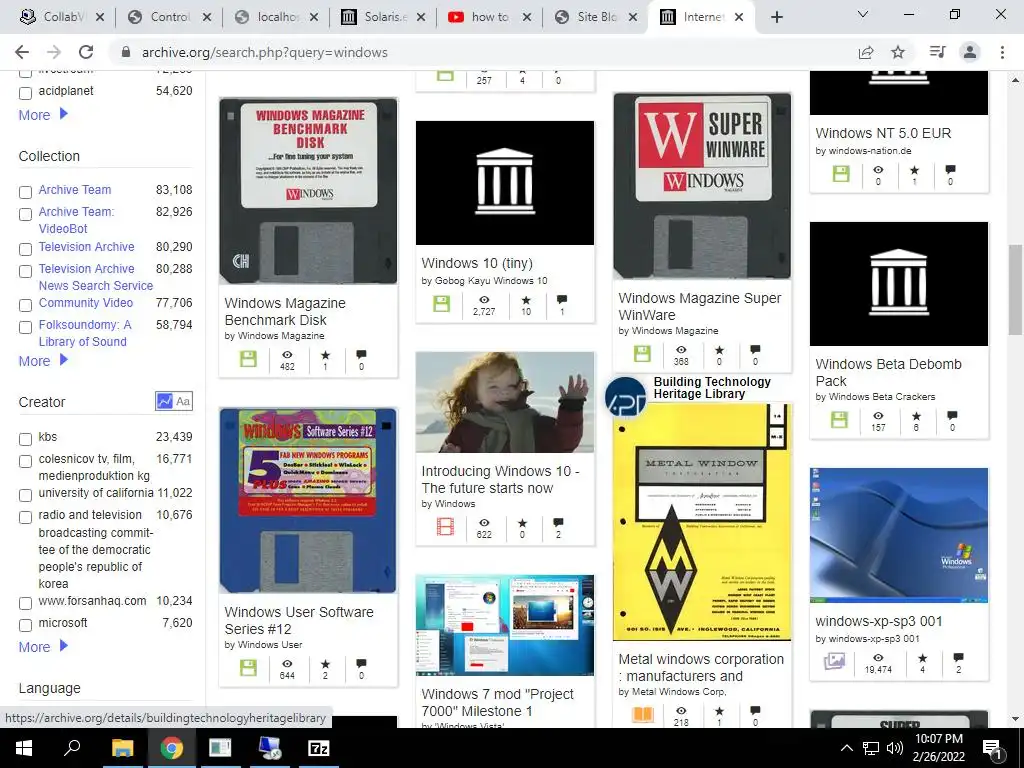Switch to the Site Blo tab
The image size is (1024, 768).
coord(596,17)
